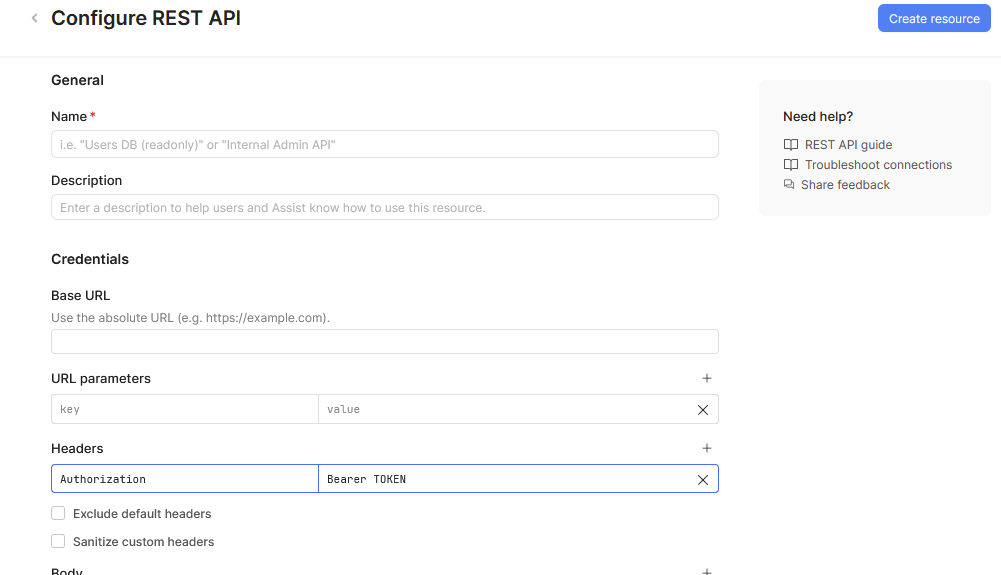This screenshot has height=575, width=1001.
Task: Follow the Share feedback link
Action: 845,185
